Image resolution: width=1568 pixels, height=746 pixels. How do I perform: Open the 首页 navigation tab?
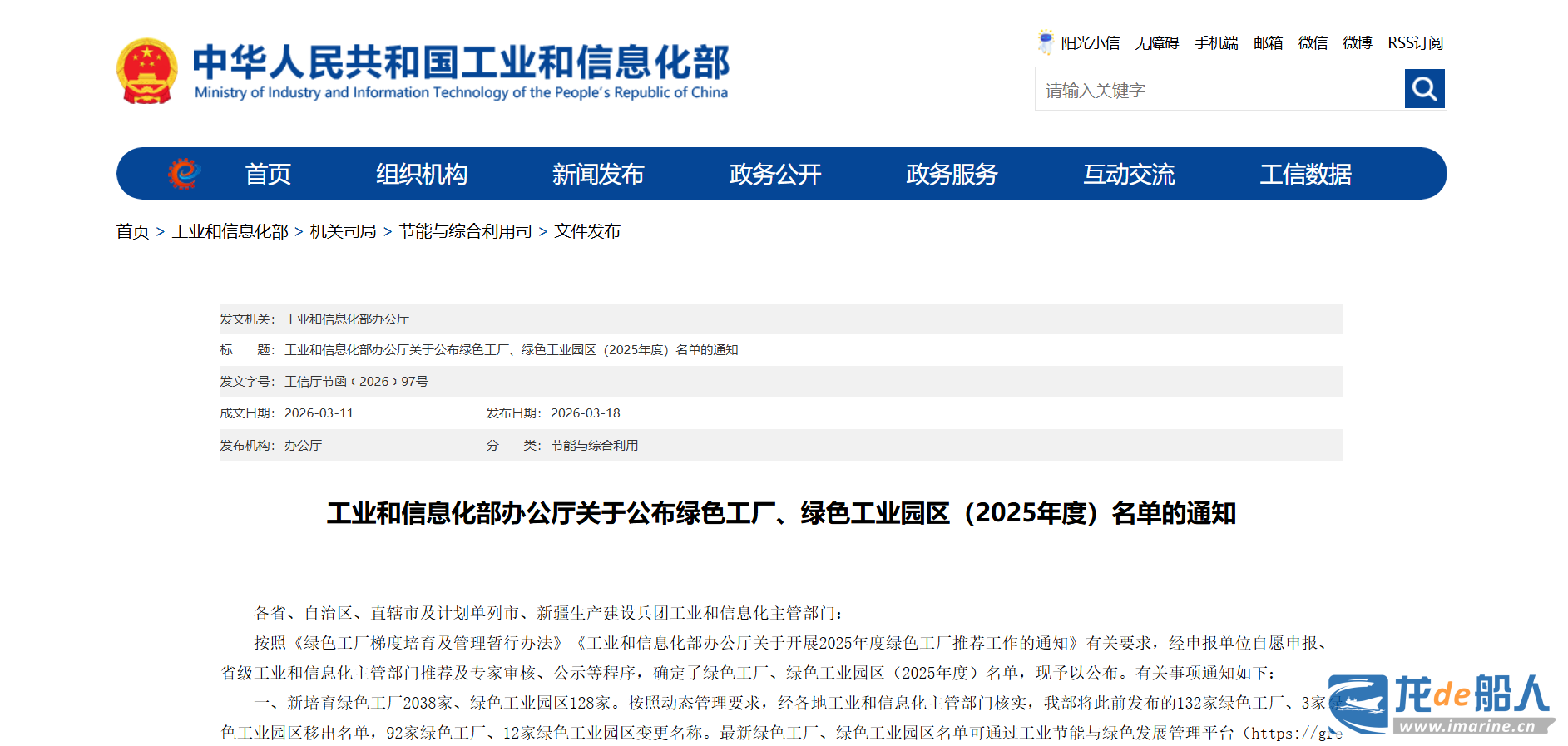[268, 175]
